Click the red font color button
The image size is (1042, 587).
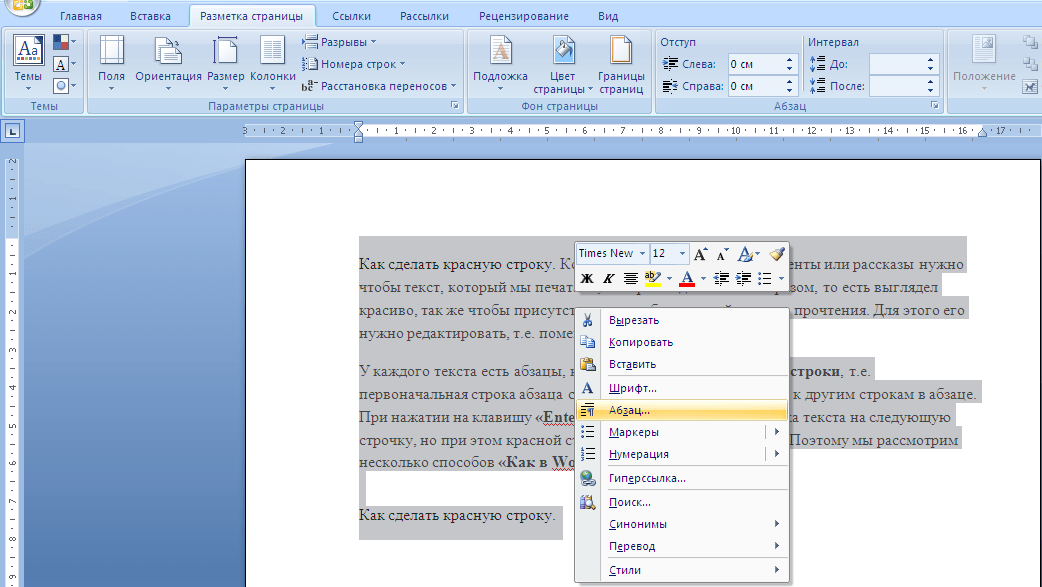(x=687, y=278)
